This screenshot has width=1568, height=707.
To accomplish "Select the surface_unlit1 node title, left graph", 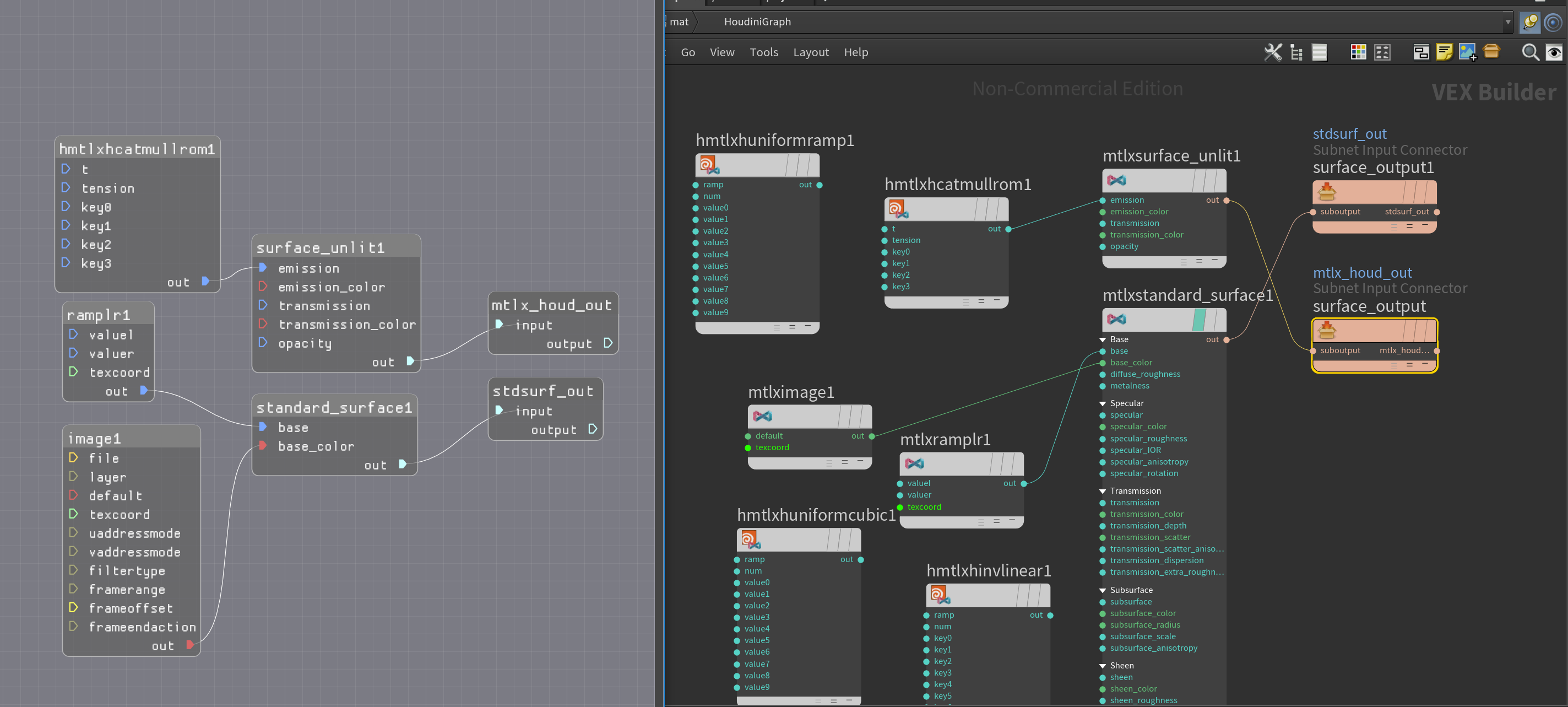I will click(320, 248).
